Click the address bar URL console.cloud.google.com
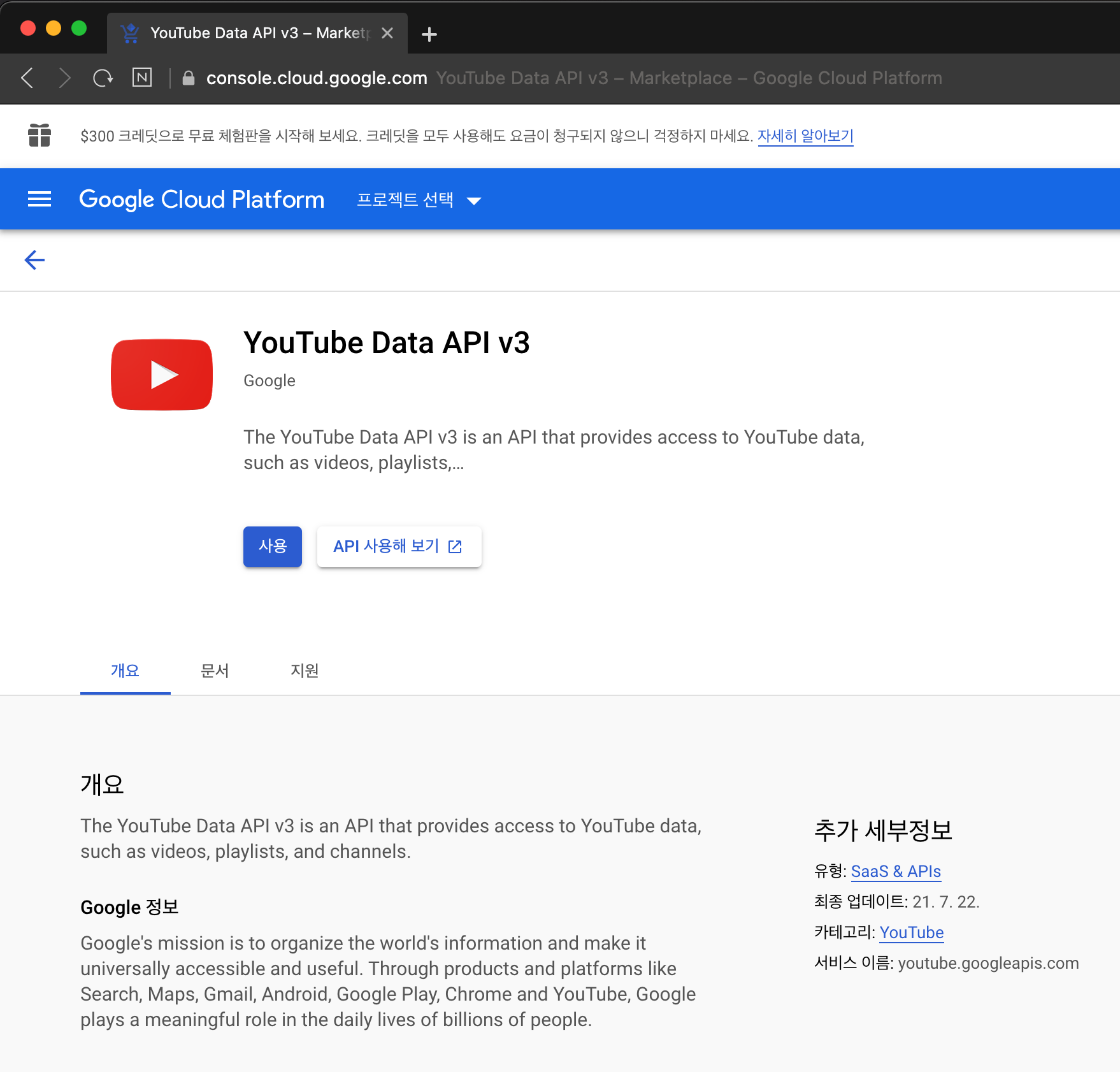1120x1072 pixels. pyautogui.click(x=317, y=78)
